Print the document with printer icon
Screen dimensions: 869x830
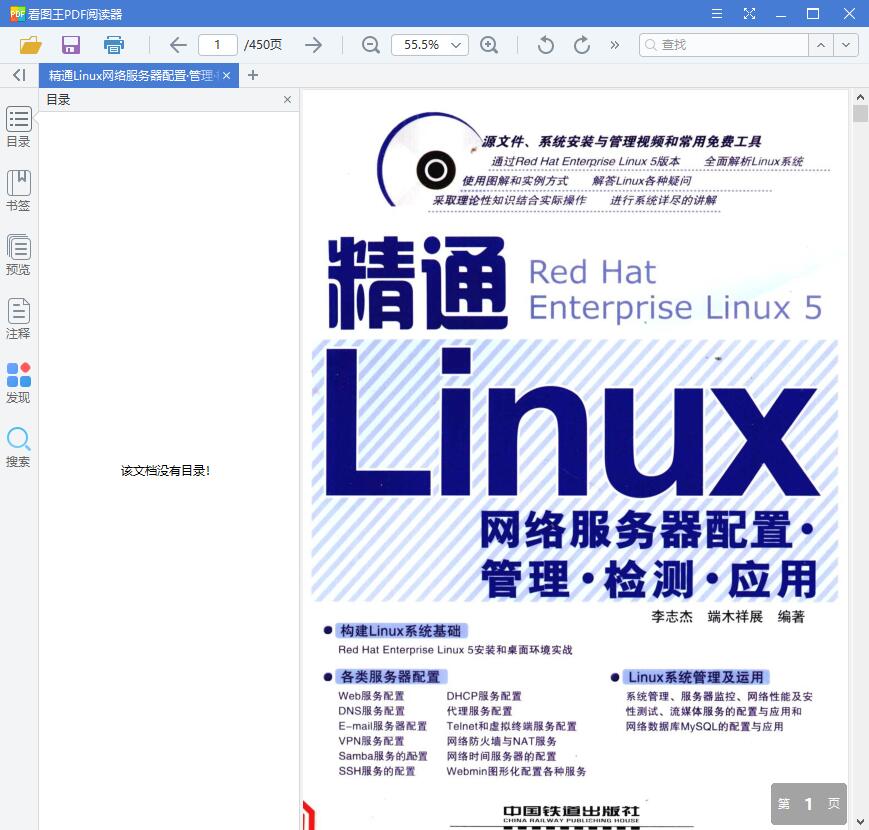[114, 45]
